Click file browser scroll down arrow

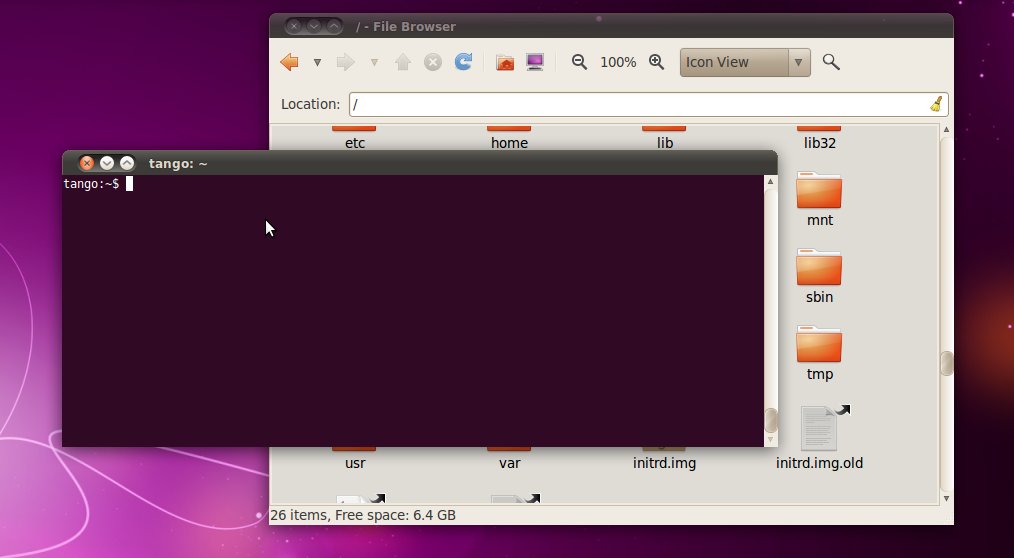946,499
